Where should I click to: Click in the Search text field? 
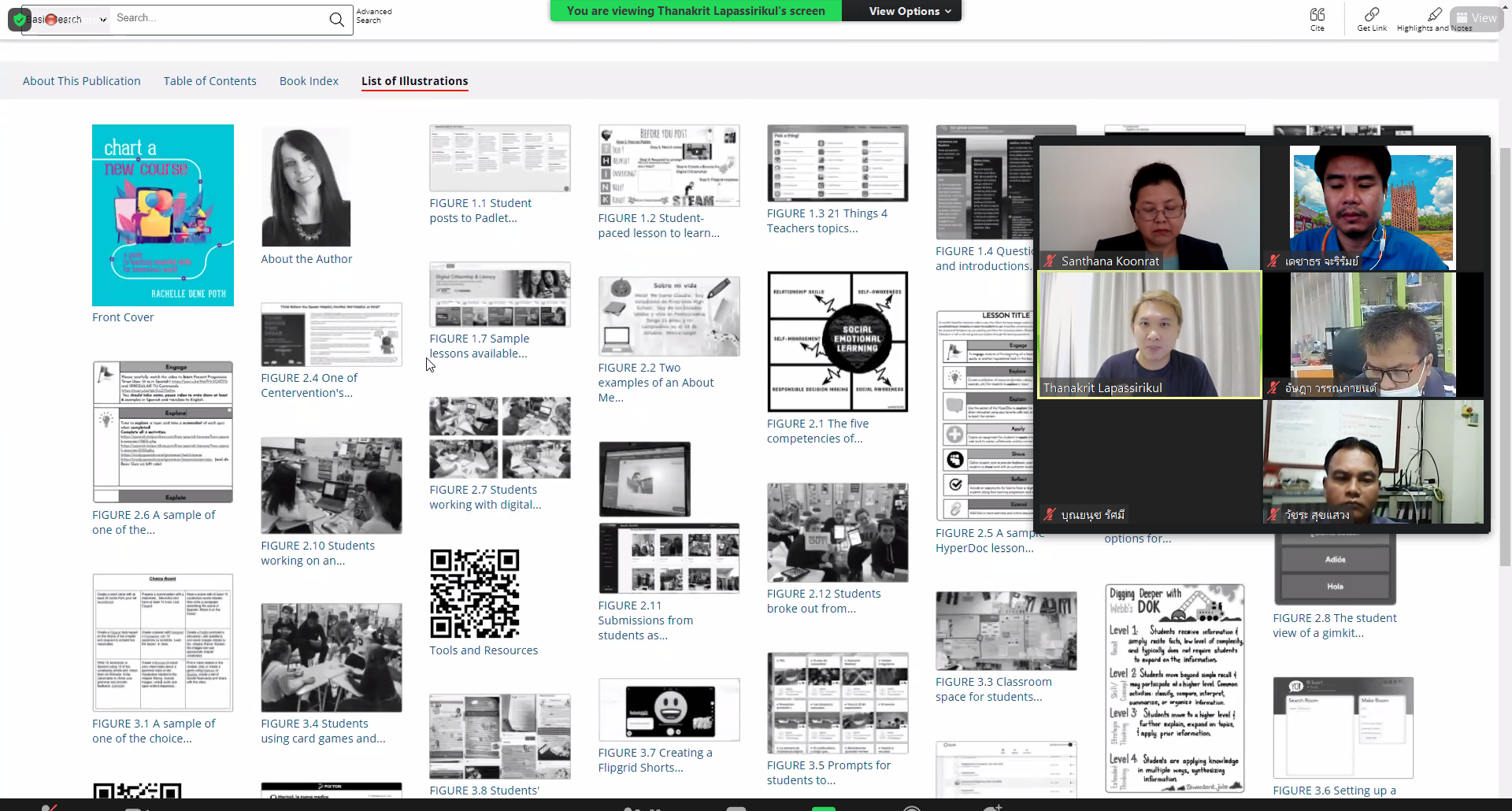coord(217,18)
